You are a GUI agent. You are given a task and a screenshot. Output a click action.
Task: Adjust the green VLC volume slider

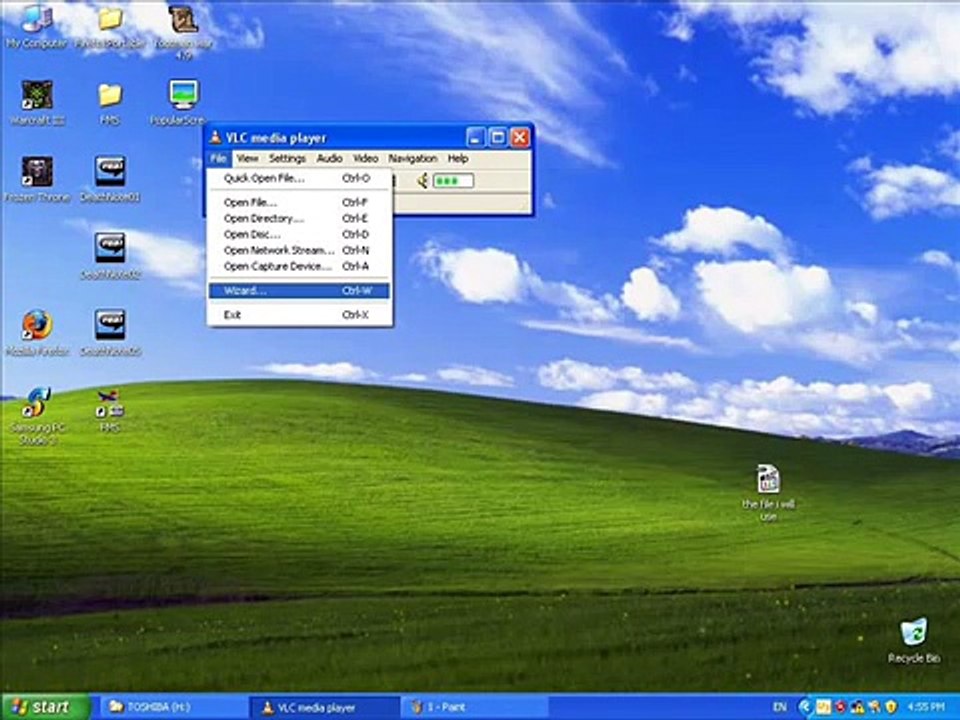pyautogui.click(x=453, y=181)
